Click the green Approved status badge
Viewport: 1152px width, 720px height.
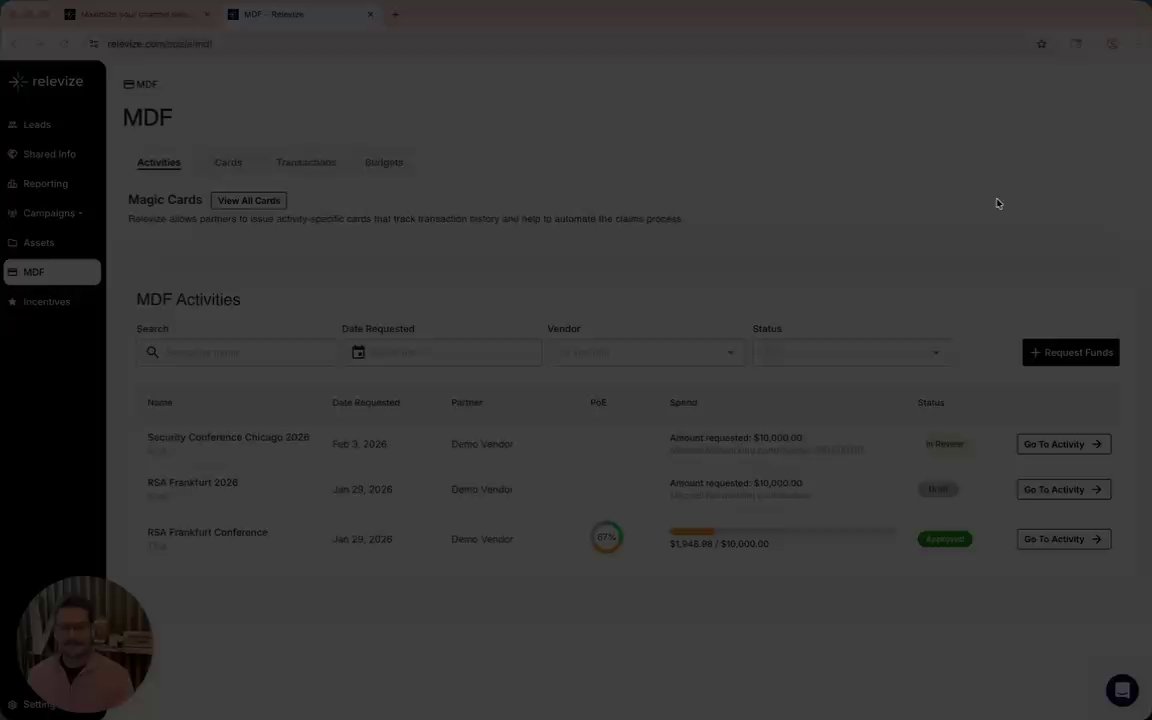coord(945,539)
